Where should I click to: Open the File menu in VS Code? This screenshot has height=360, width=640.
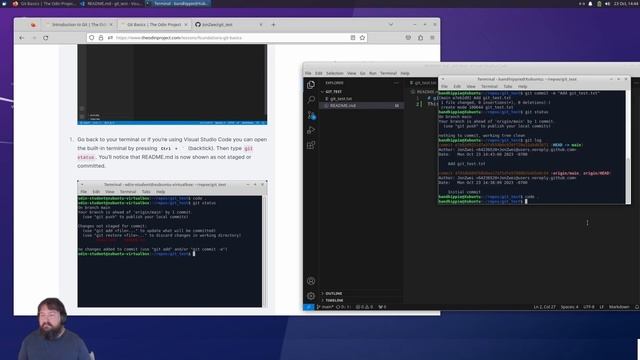(x=308, y=73)
